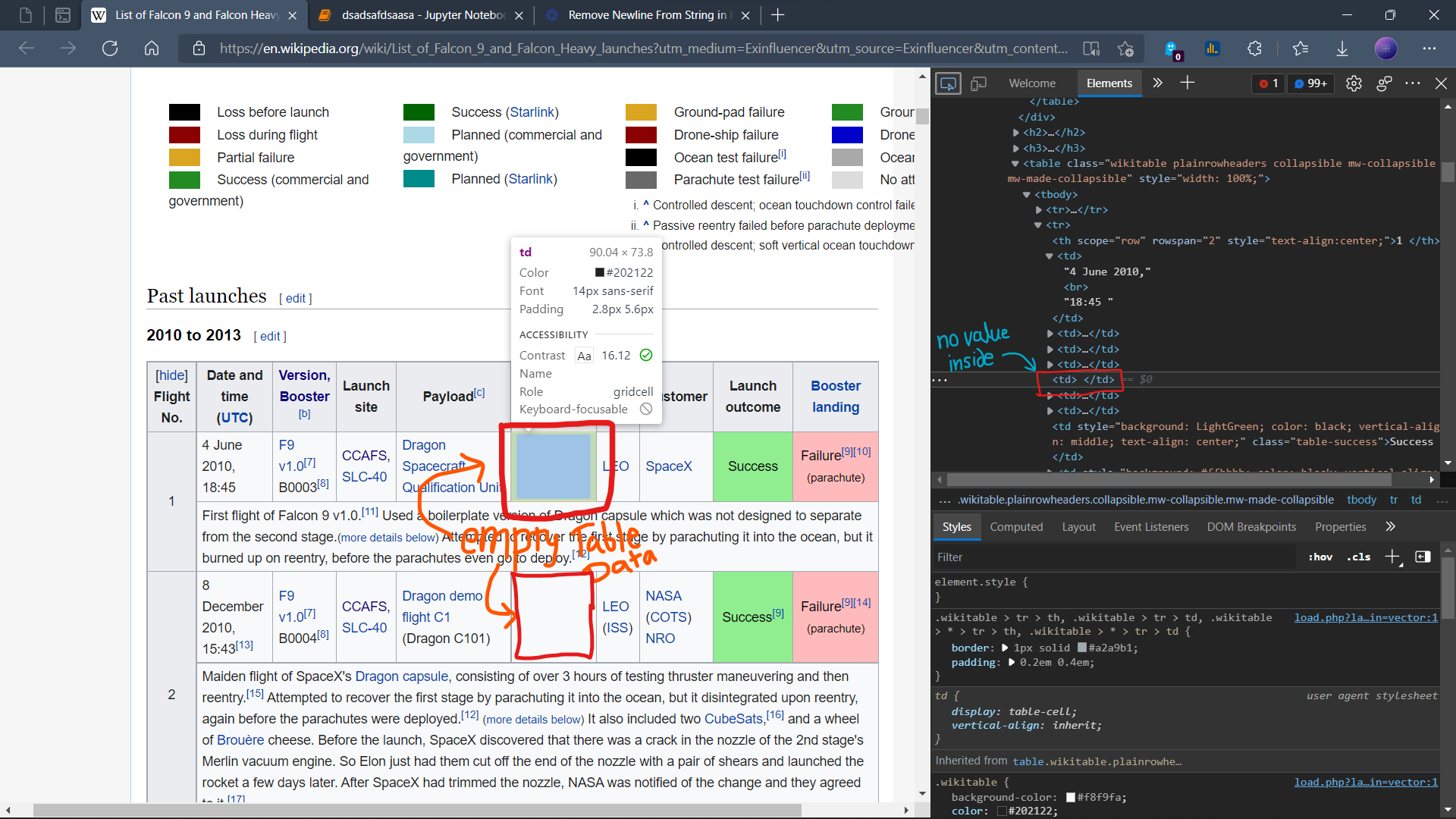The width and height of the screenshot is (1456, 819).
Task: Activate the DevTools inspect element tool
Action: (x=948, y=83)
